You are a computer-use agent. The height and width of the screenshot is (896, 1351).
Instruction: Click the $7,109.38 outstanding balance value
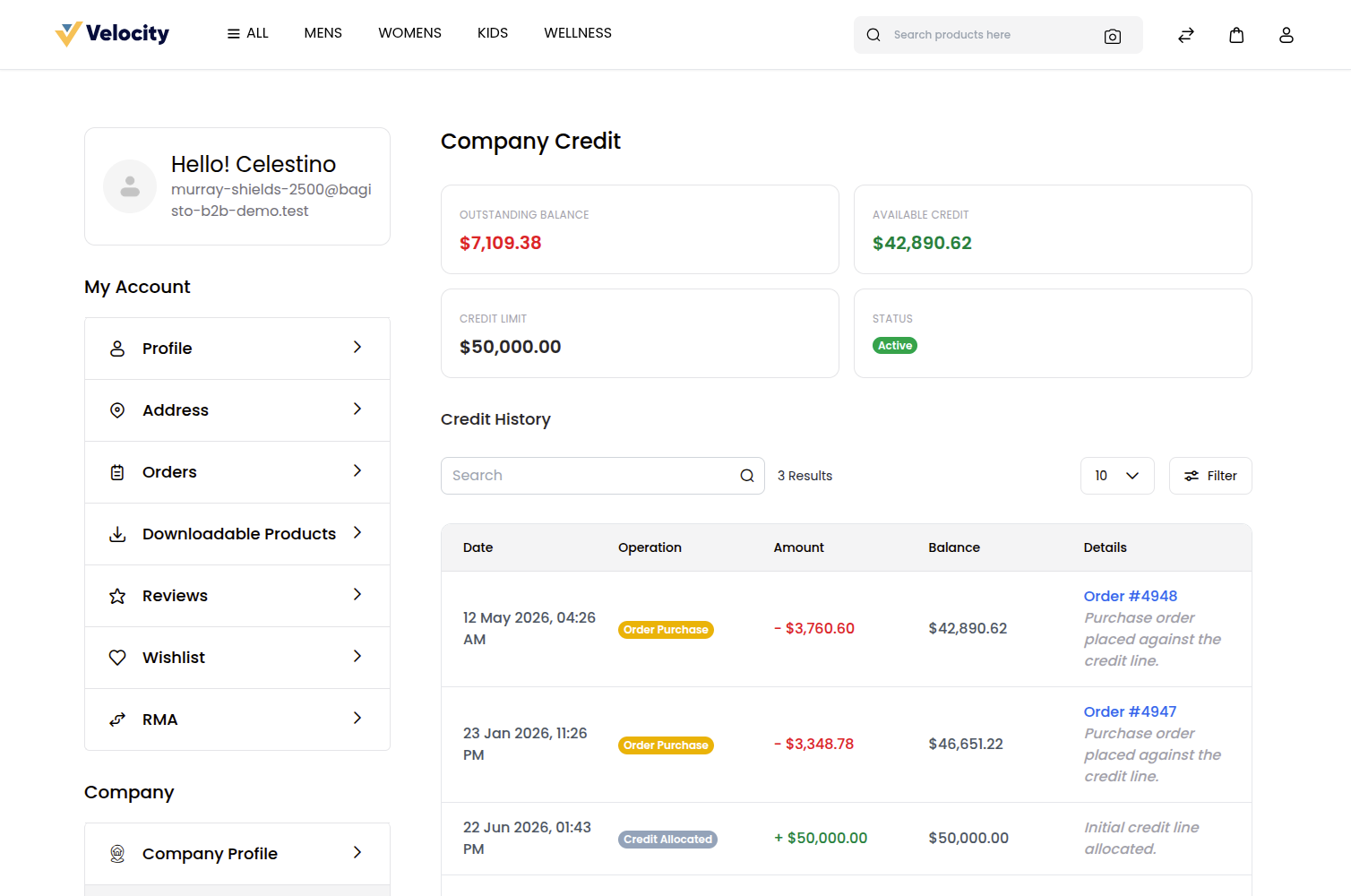[x=500, y=243]
